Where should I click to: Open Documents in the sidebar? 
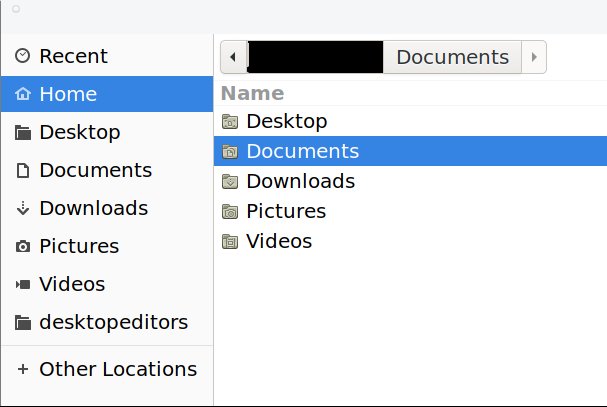tap(107, 170)
